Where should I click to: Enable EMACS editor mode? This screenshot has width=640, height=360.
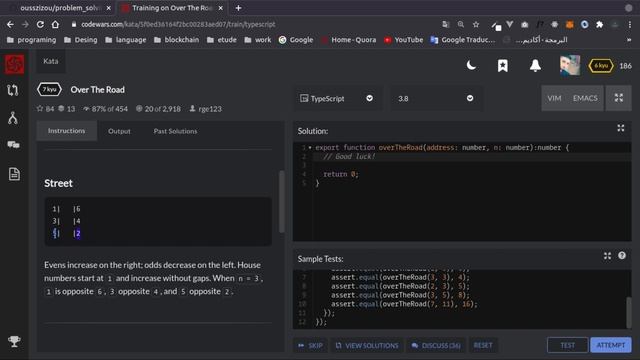coord(585,98)
